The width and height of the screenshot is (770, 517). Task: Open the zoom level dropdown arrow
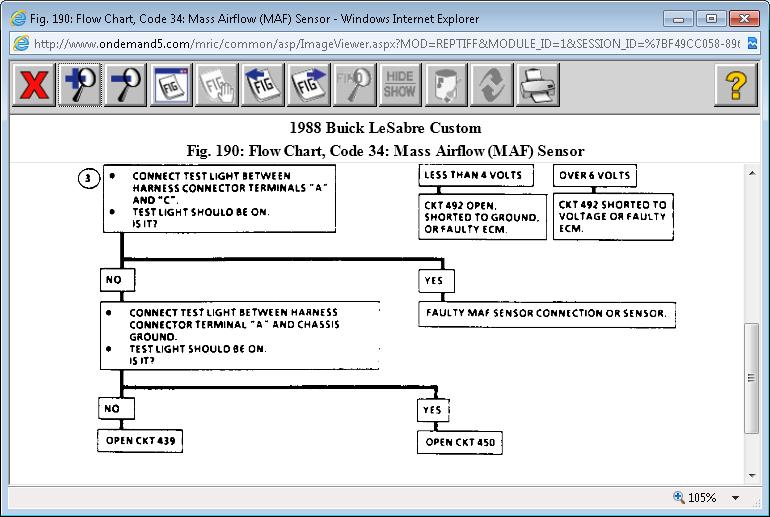tap(735, 498)
